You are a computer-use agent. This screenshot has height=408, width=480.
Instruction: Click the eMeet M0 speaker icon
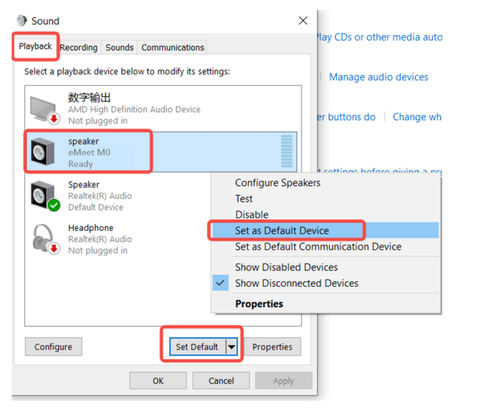click(x=42, y=152)
